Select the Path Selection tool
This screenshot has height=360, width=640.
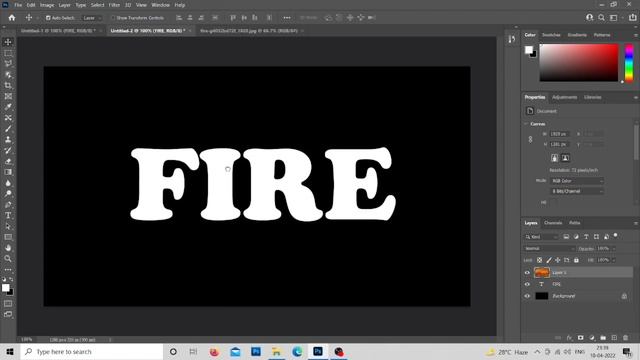(x=8, y=226)
